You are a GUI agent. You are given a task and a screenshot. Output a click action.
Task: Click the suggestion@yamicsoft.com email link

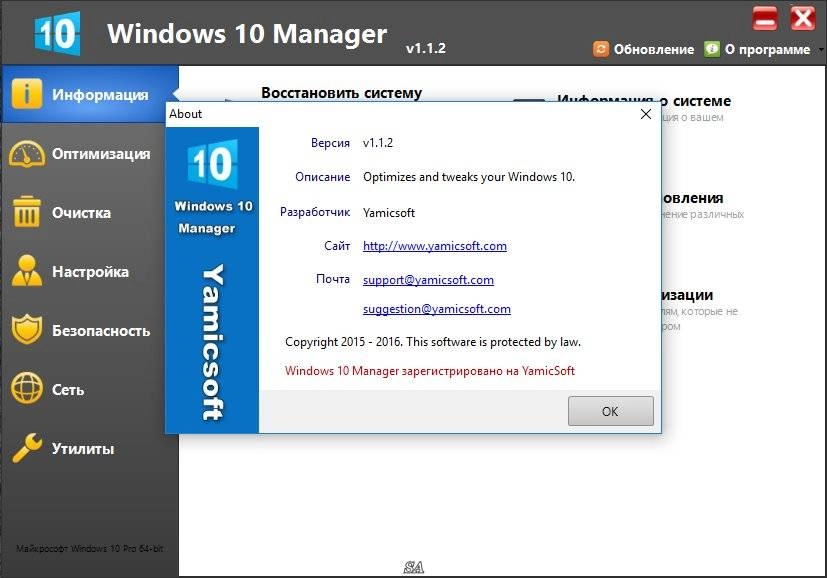437,309
